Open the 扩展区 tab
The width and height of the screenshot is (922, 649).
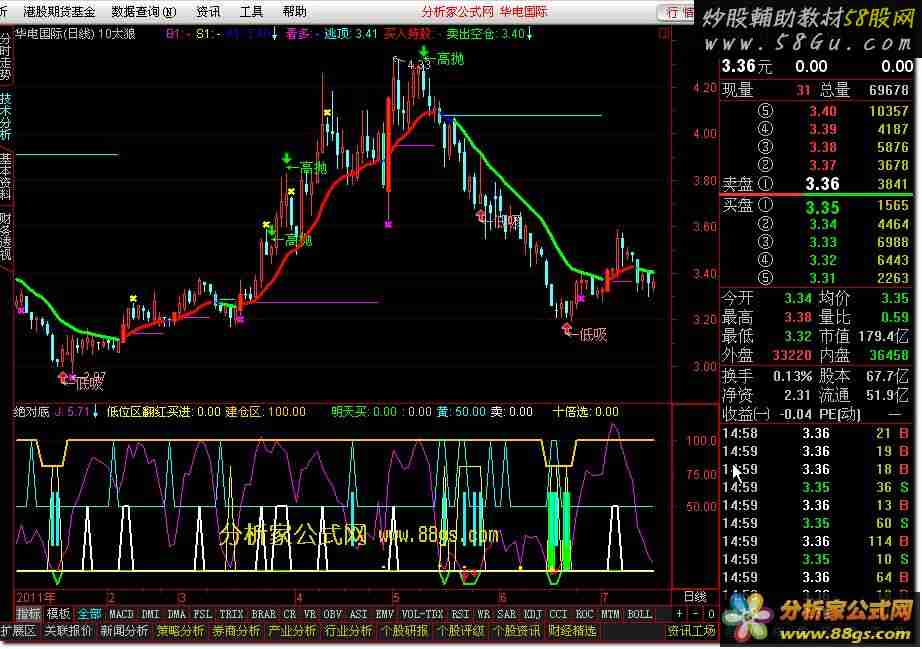18,632
